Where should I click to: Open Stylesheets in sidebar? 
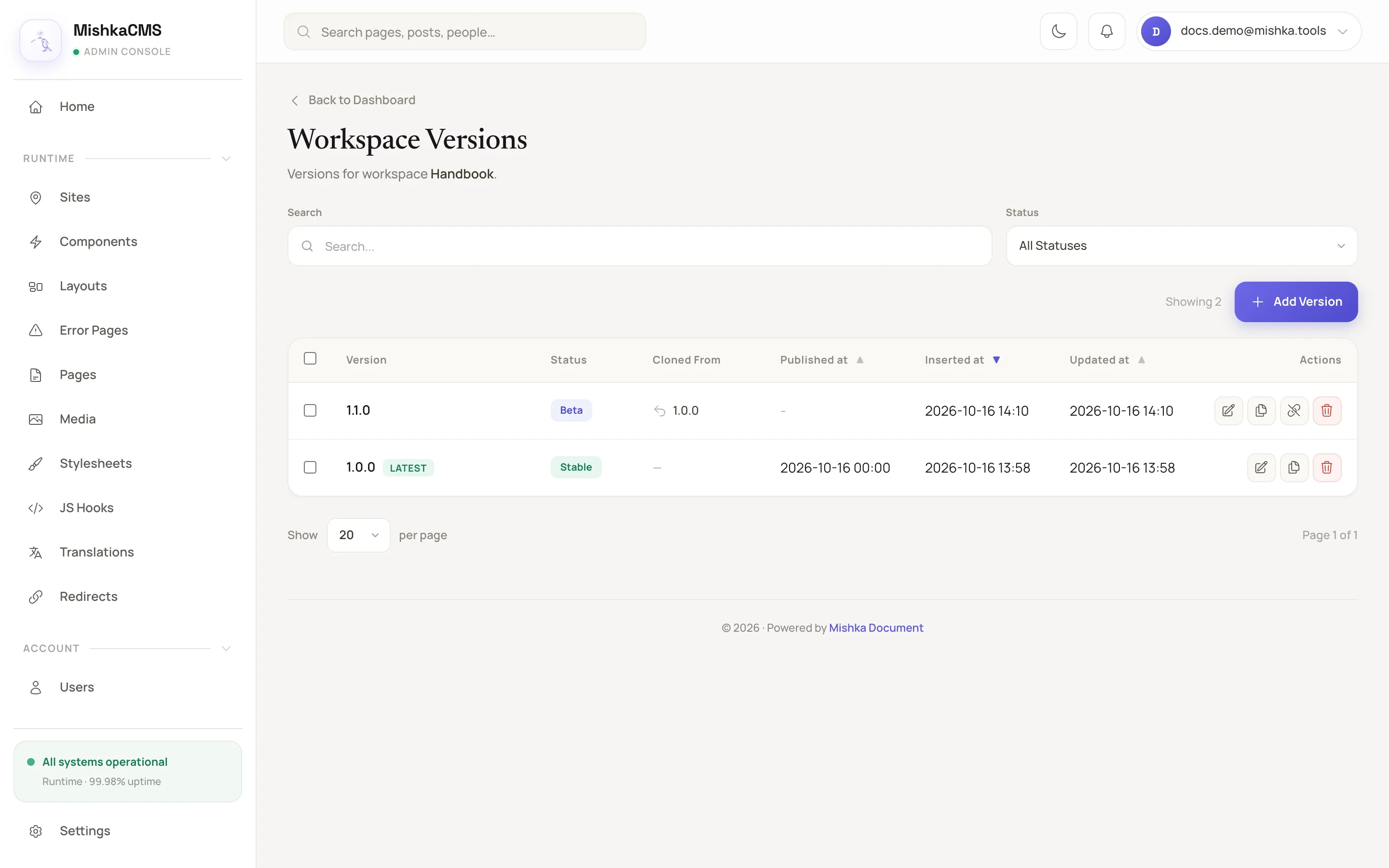pyautogui.click(x=127, y=463)
